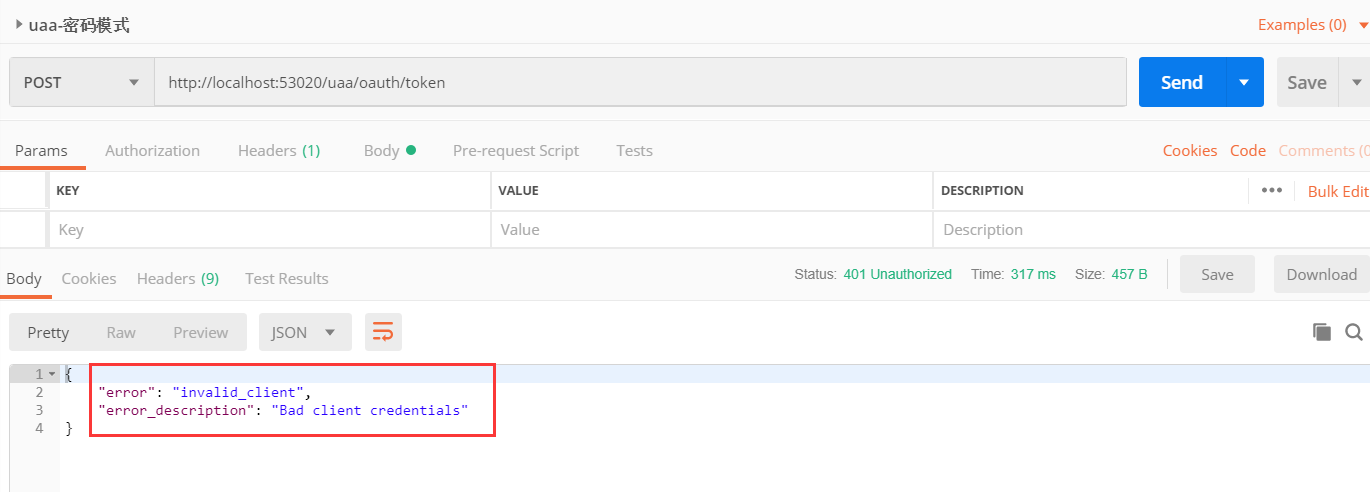The width and height of the screenshot is (1370, 492).
Task: Open the three-dots column options menu
Action: [1272, 190]
